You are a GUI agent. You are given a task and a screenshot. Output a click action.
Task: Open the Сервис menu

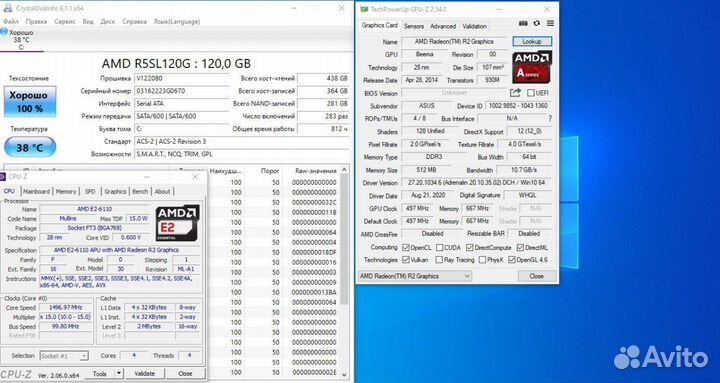click(65, 22)
